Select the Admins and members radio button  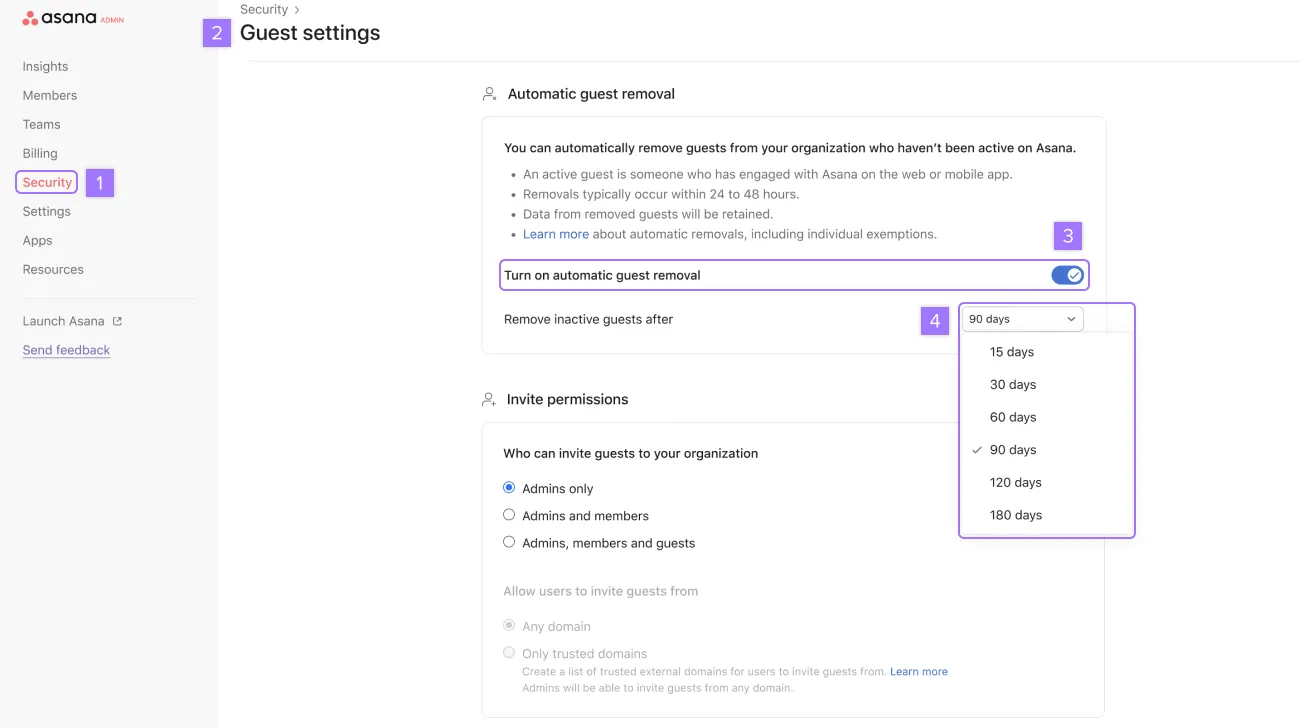(x=509, y=515)
